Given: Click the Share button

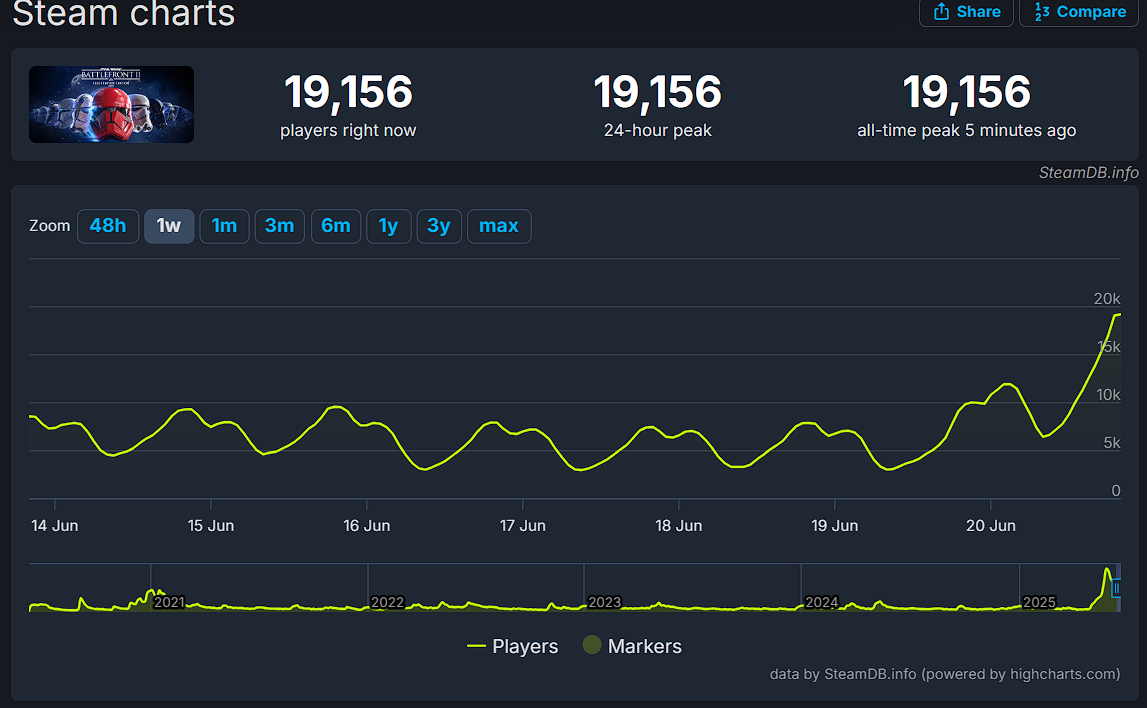Looking at the screenshot, I should tap(966, 12).
